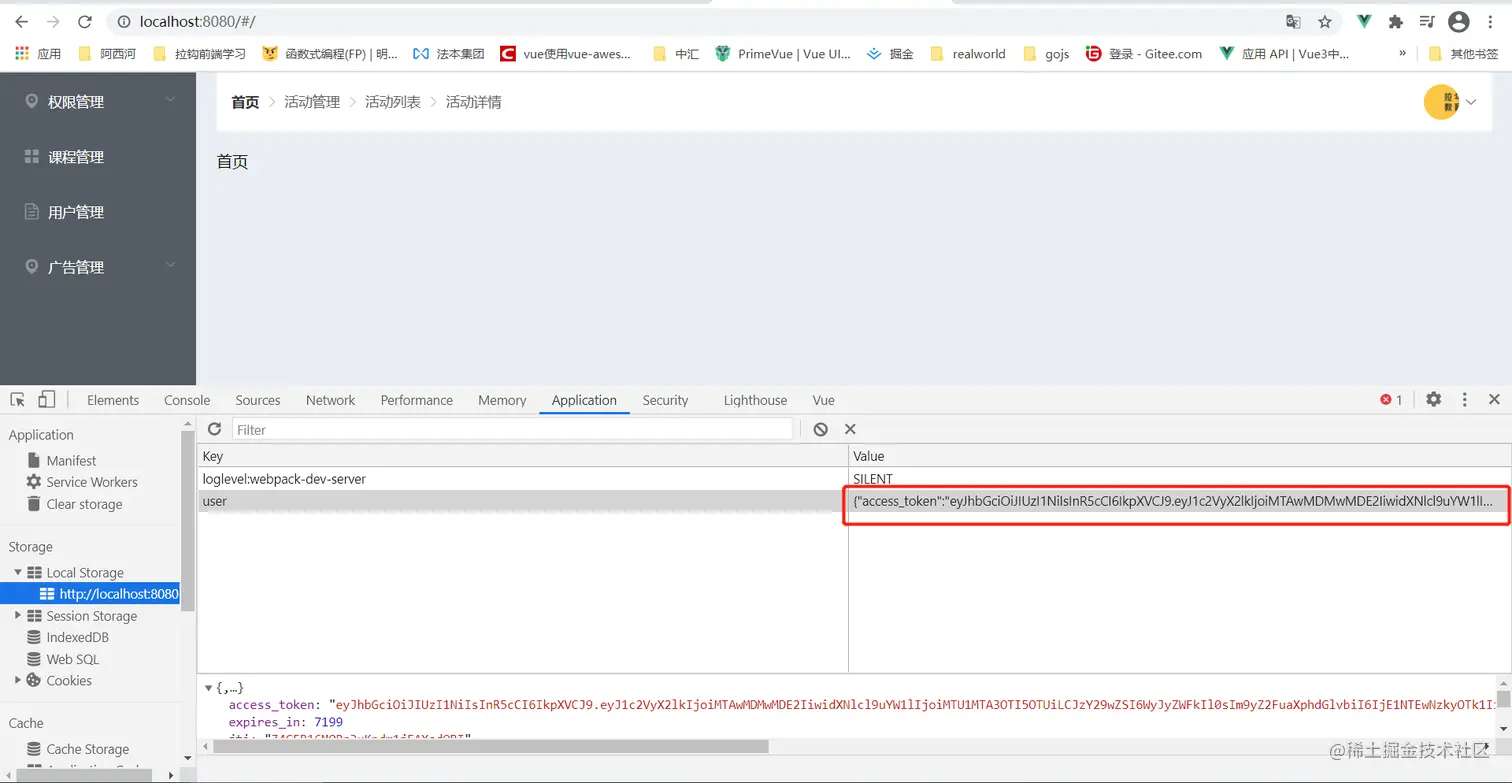The height and width of the screenshot is (783, 1512).
Task: Open Manifest in the Application panel
Action: (71, 461)
